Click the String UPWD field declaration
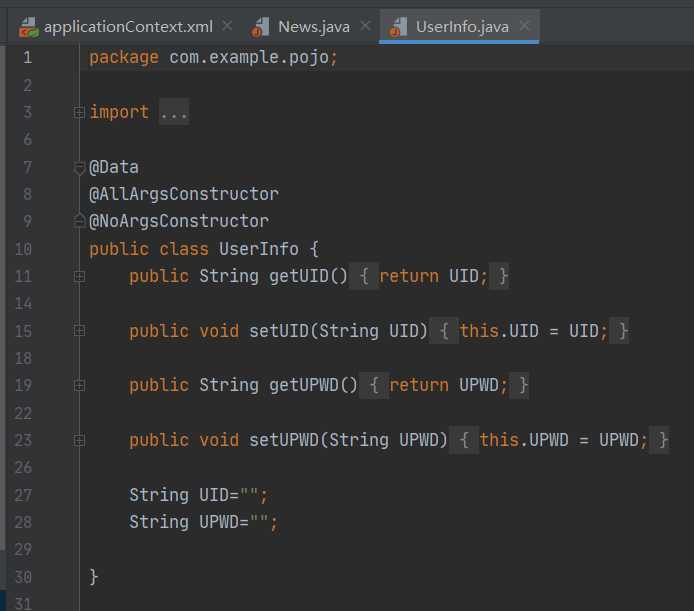The width and height of the screenshot is (694, 611). pyautogui.click(x=203, y=522)
